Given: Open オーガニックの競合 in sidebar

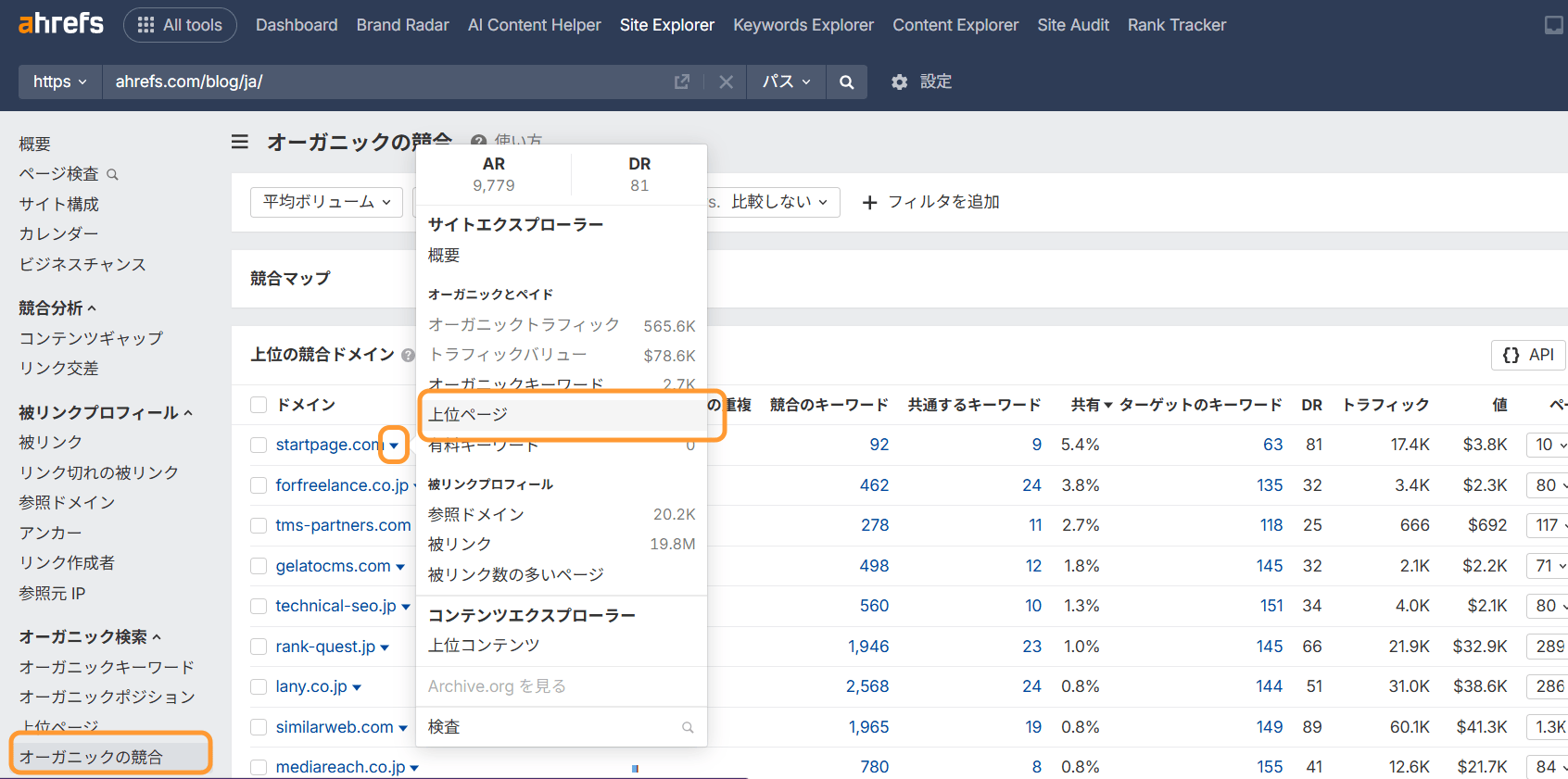Looking at the screenshot, I should [x=91, y=757].
